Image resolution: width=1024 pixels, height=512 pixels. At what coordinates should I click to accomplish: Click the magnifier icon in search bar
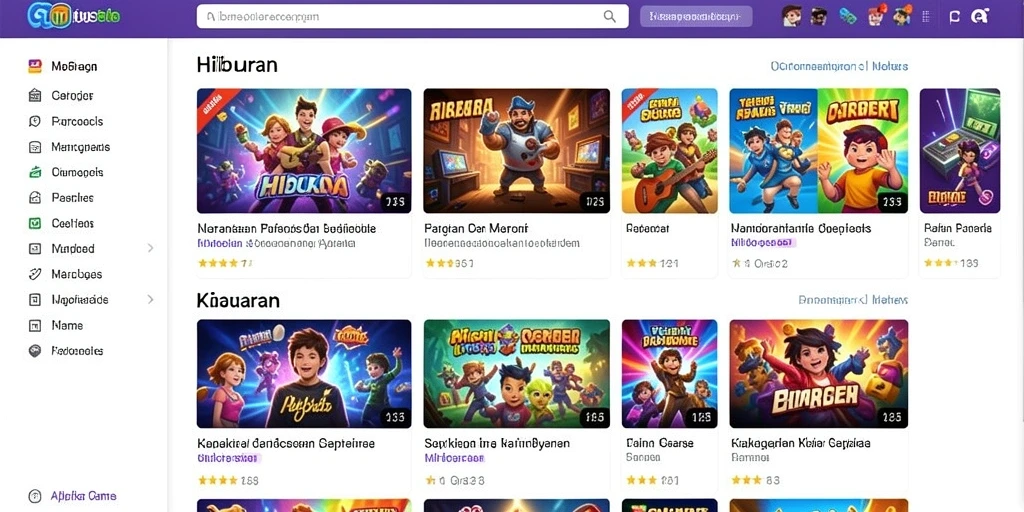tap(609, 17)
